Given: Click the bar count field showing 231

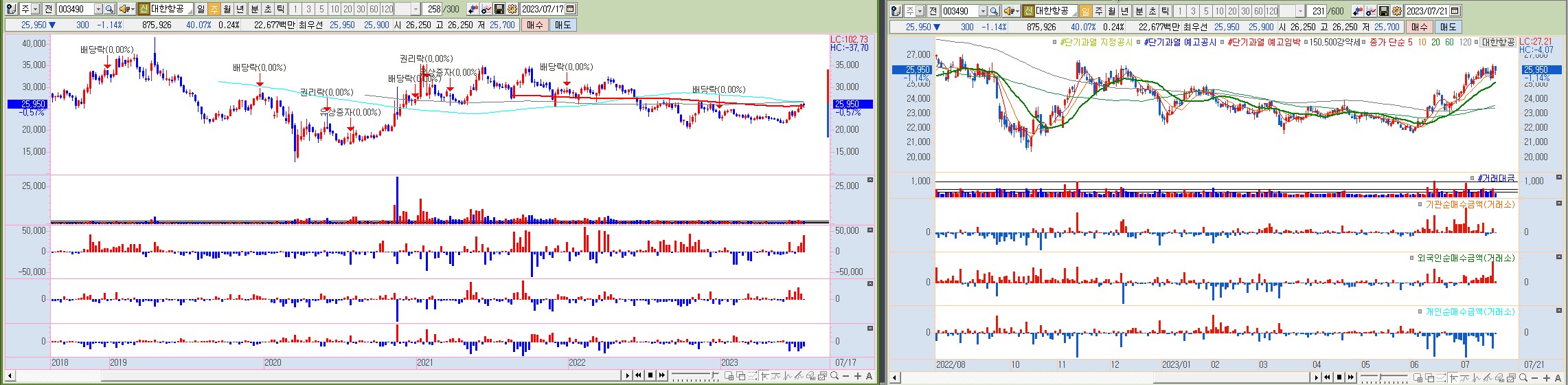Looking at the screenshot, I should (x=1317, y=10).
